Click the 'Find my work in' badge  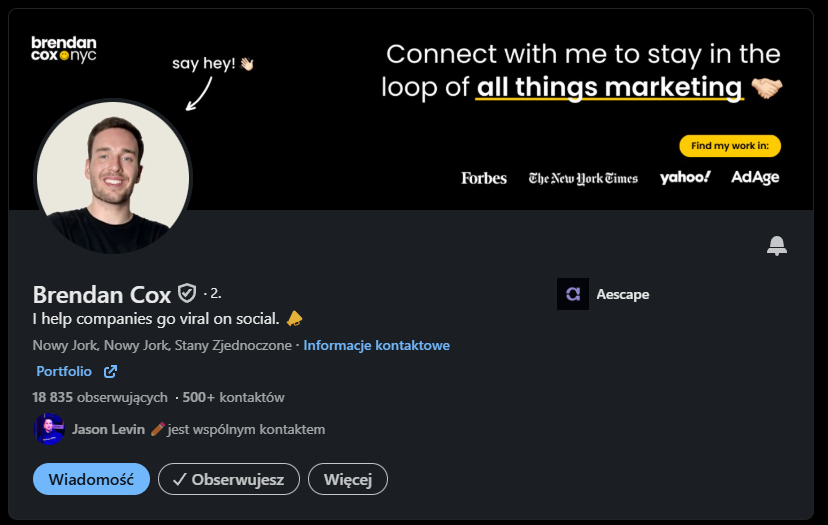[x=730, y=146]
